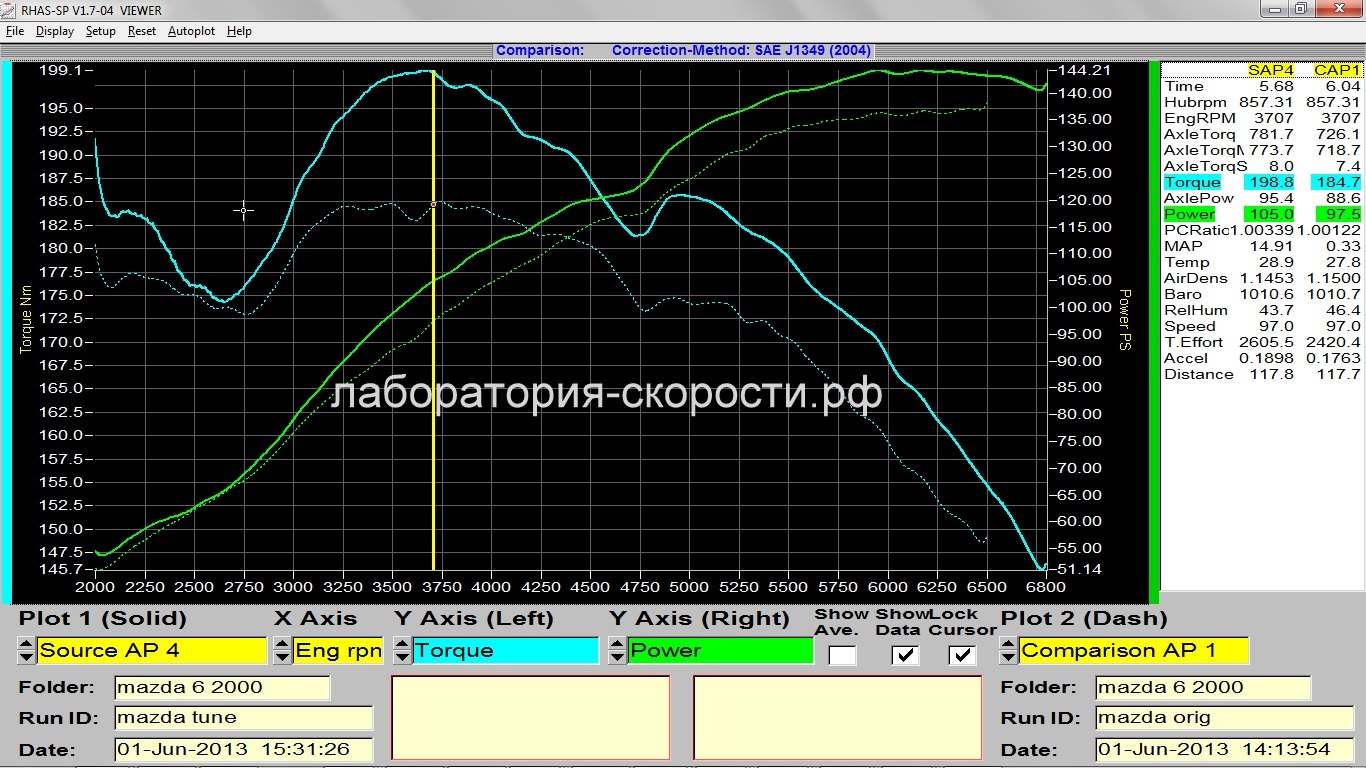Image resolution: width=1366 pixels, height=768 pixels.
Task: Click the Plot 2 Folder field
Action: (1202, 687)
